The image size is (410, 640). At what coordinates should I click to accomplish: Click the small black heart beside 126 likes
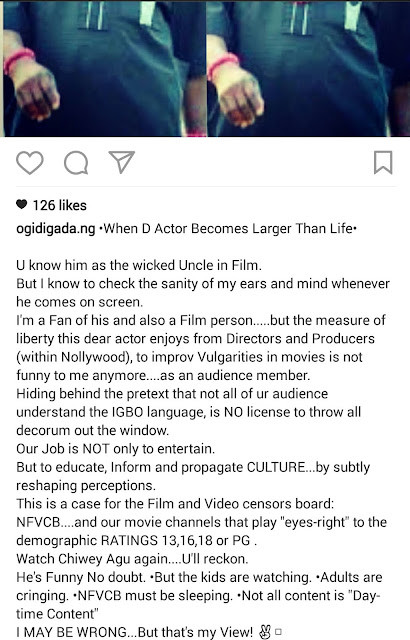pos(22,204)
